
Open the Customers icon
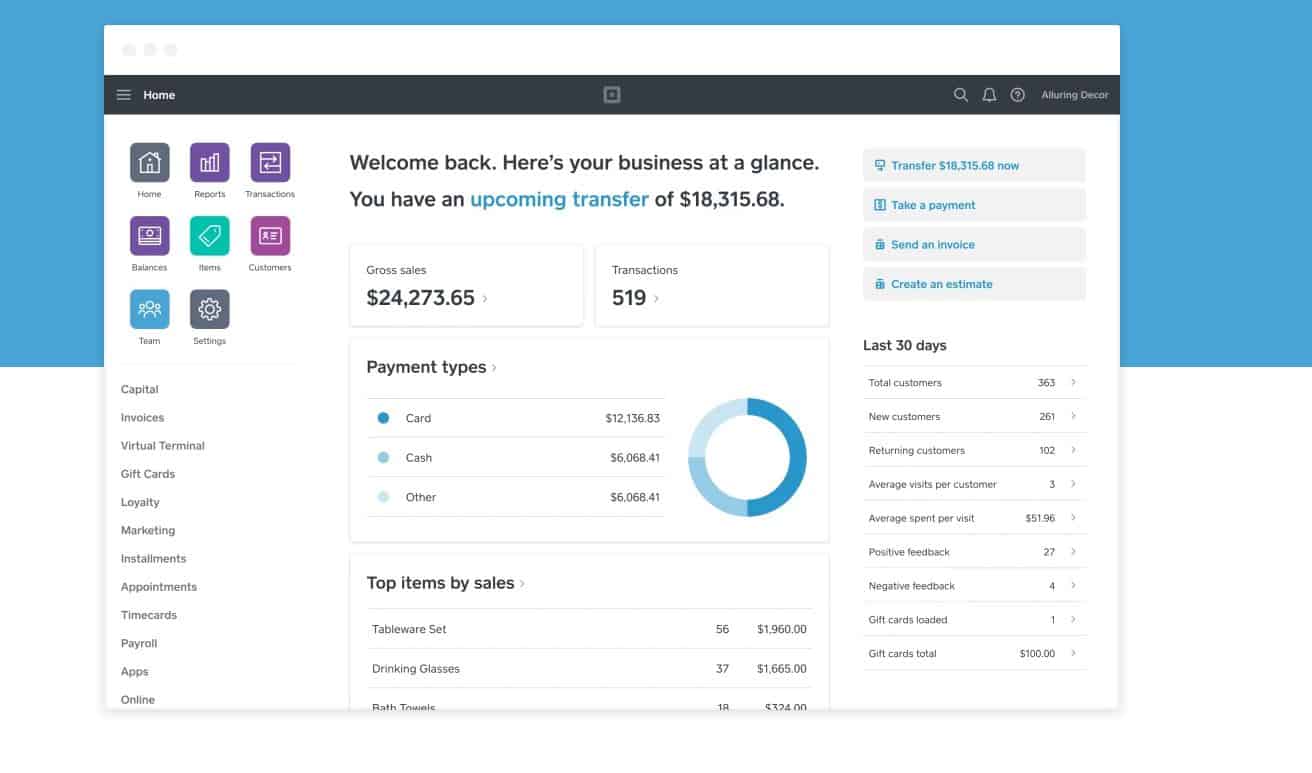(269, 235)
